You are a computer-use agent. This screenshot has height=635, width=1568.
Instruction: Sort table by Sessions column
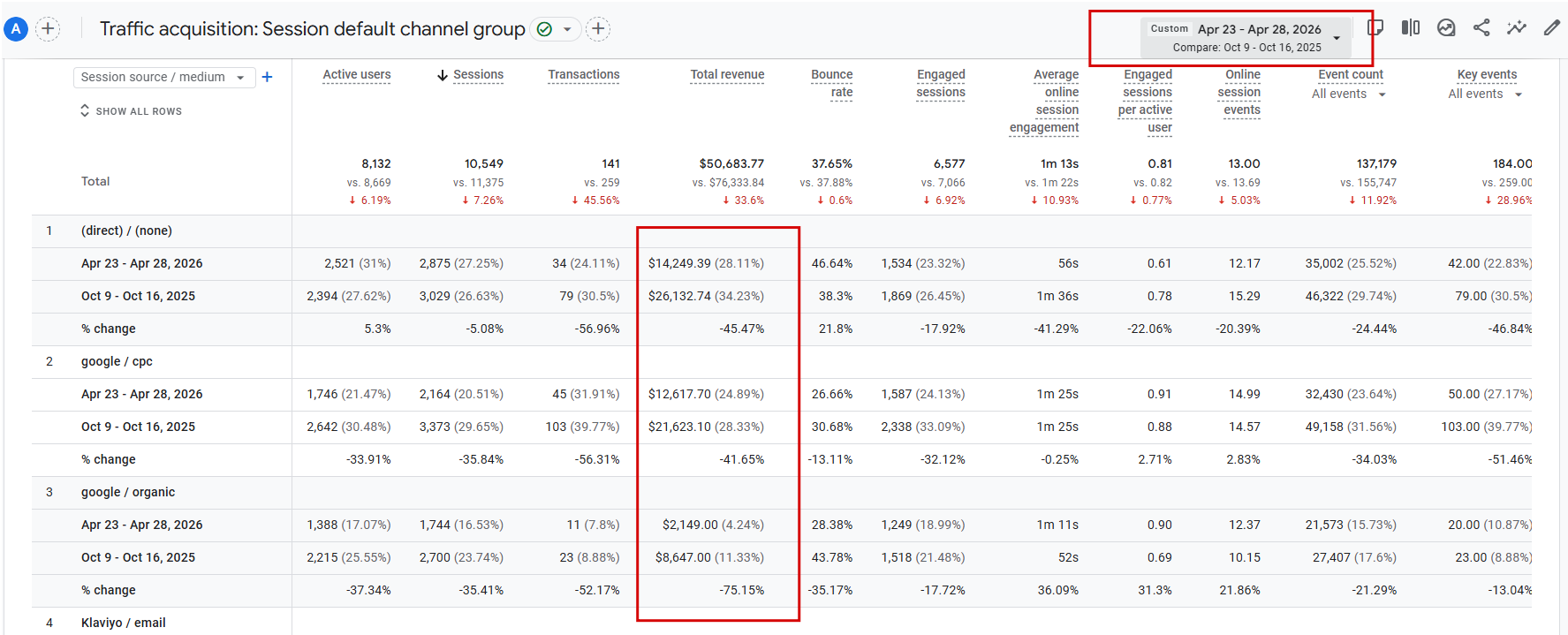[x=478, y=75]
